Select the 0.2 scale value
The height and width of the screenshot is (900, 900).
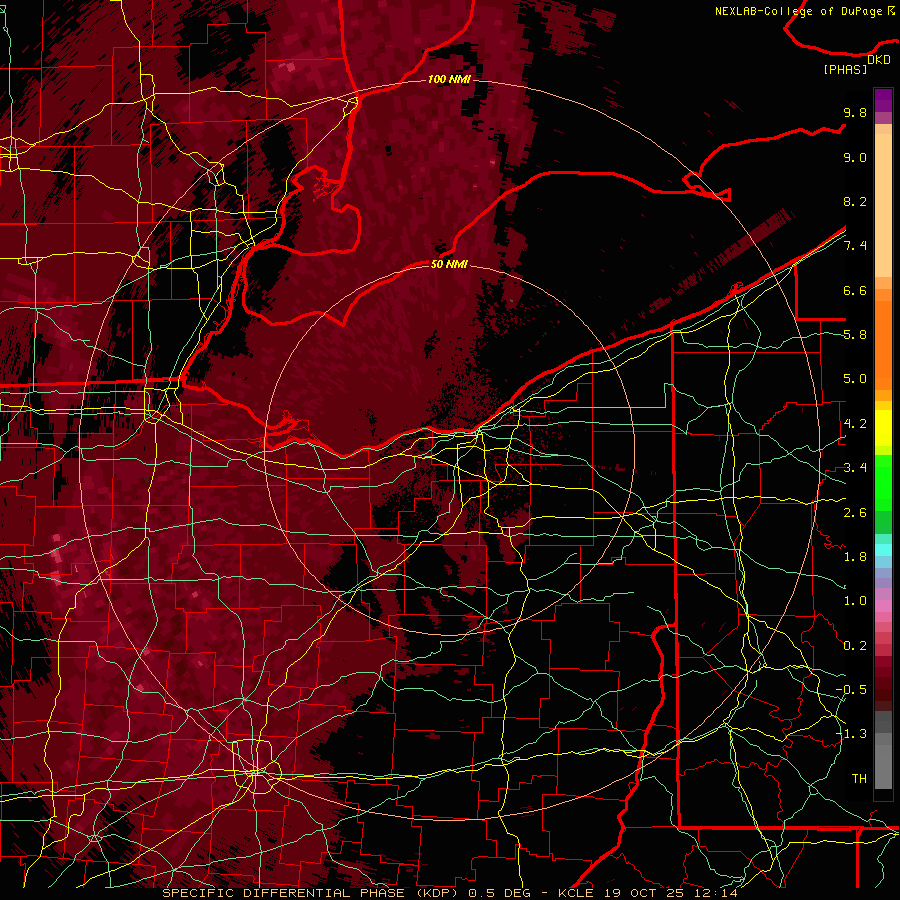[855, 645]
